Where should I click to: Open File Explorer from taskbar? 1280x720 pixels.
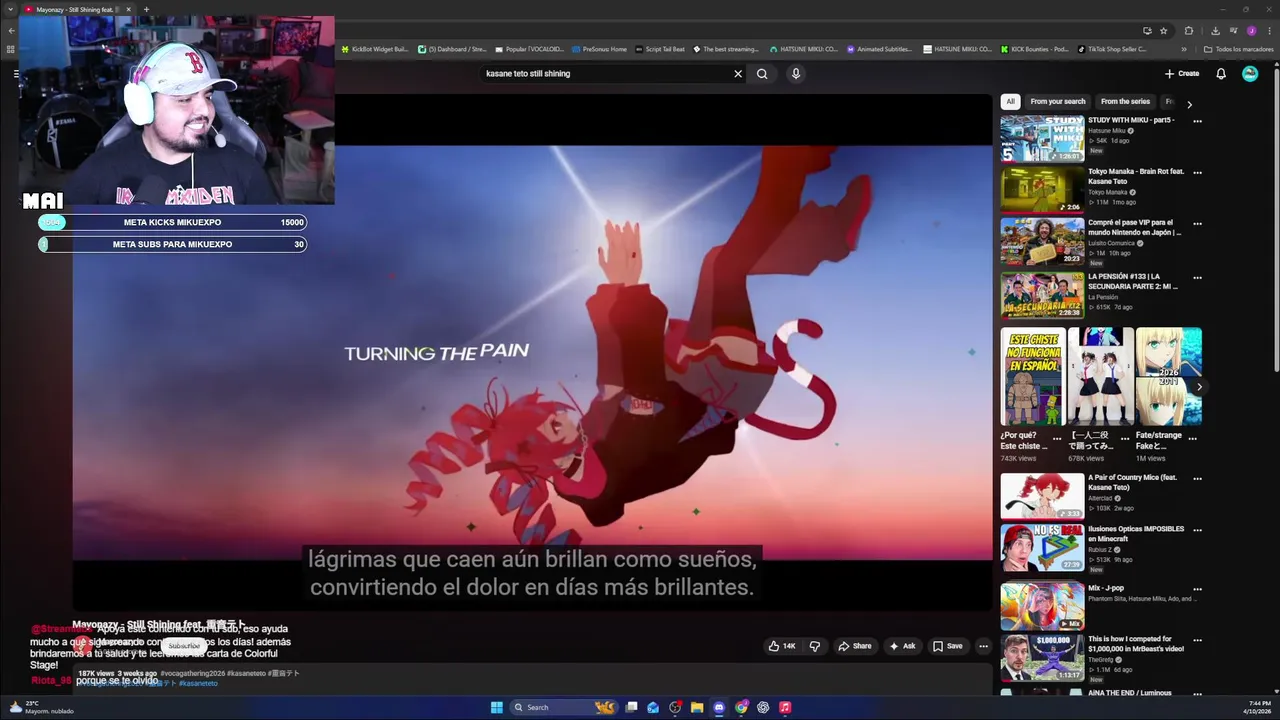pyautogui.click(x=697, y=707)
